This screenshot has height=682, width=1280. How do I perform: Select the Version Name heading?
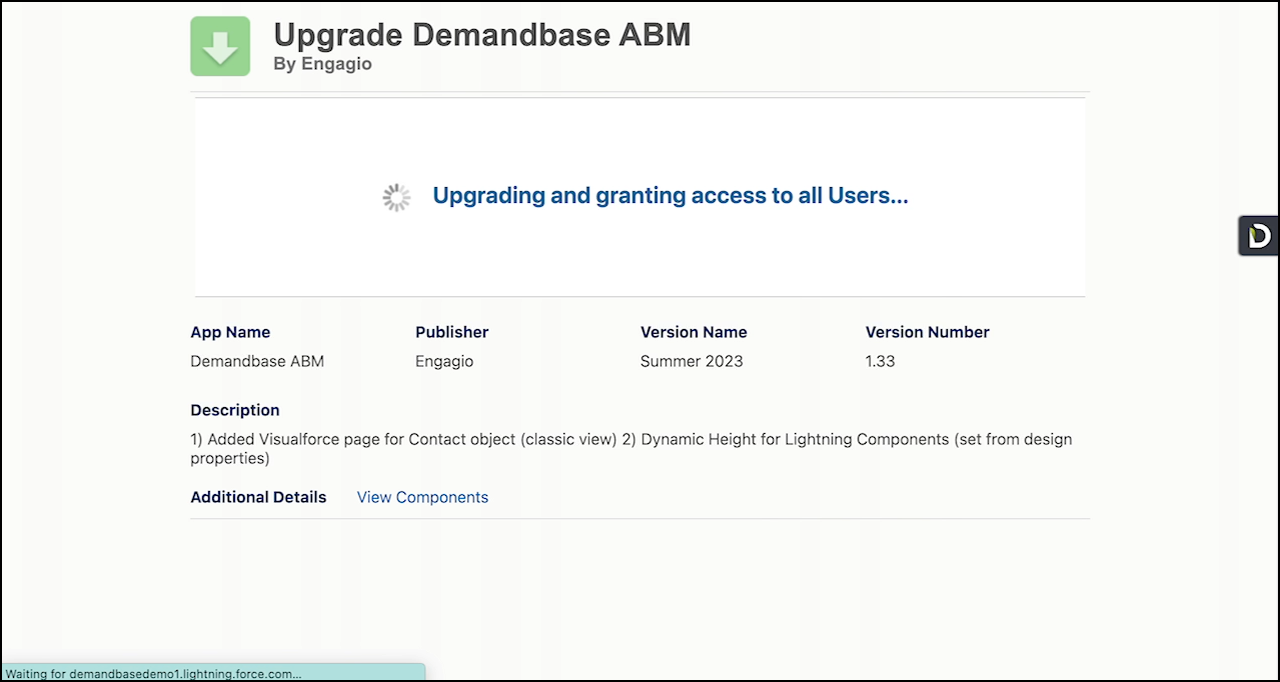(694, 332)
